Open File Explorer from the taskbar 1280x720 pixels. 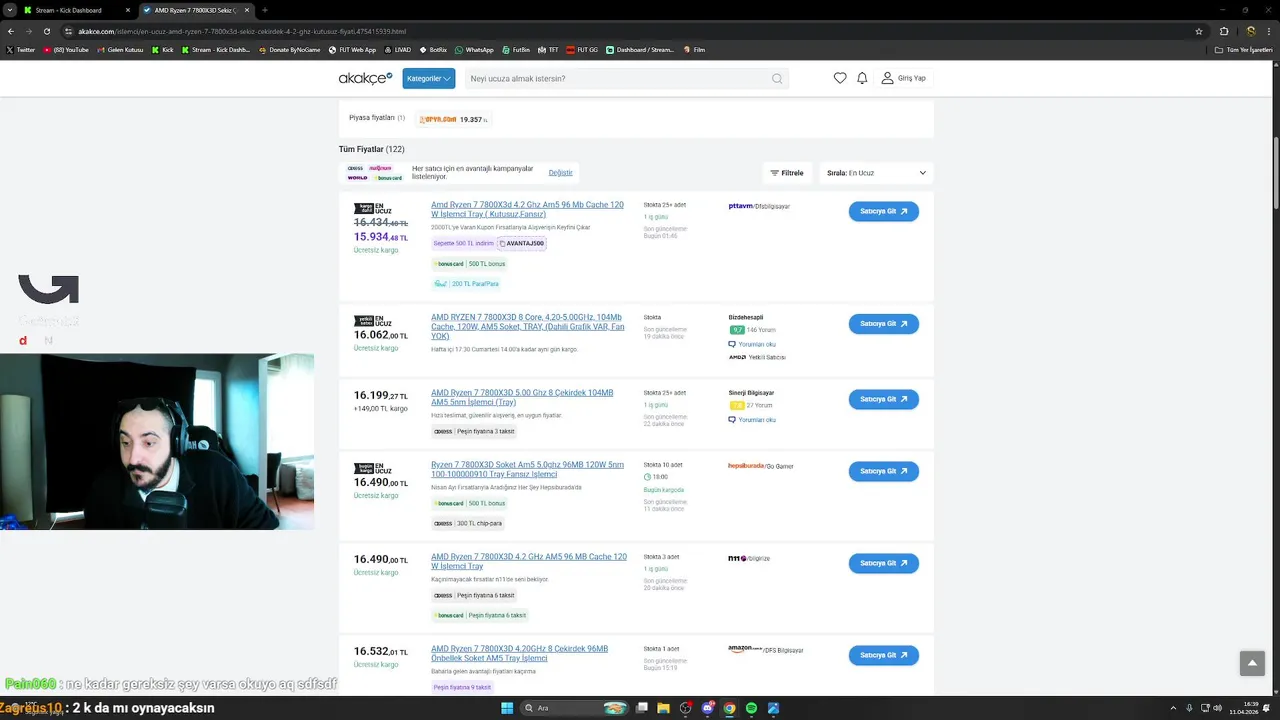(x=663, y=708)
